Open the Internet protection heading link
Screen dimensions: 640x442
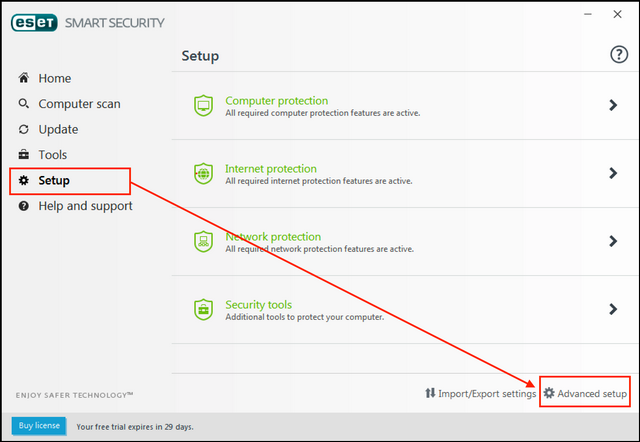(x=271, y=169)
